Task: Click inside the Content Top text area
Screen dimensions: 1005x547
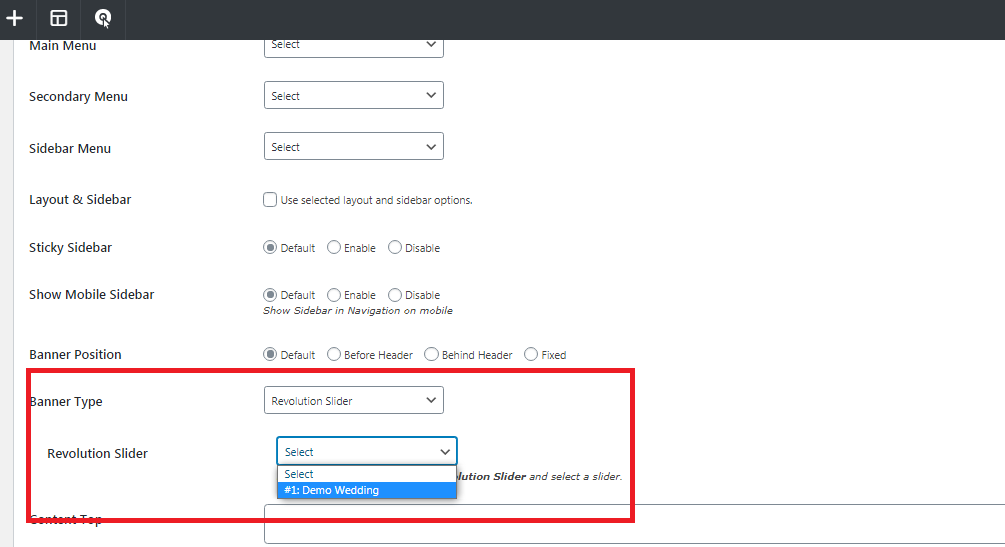Action: coord(635,524)
